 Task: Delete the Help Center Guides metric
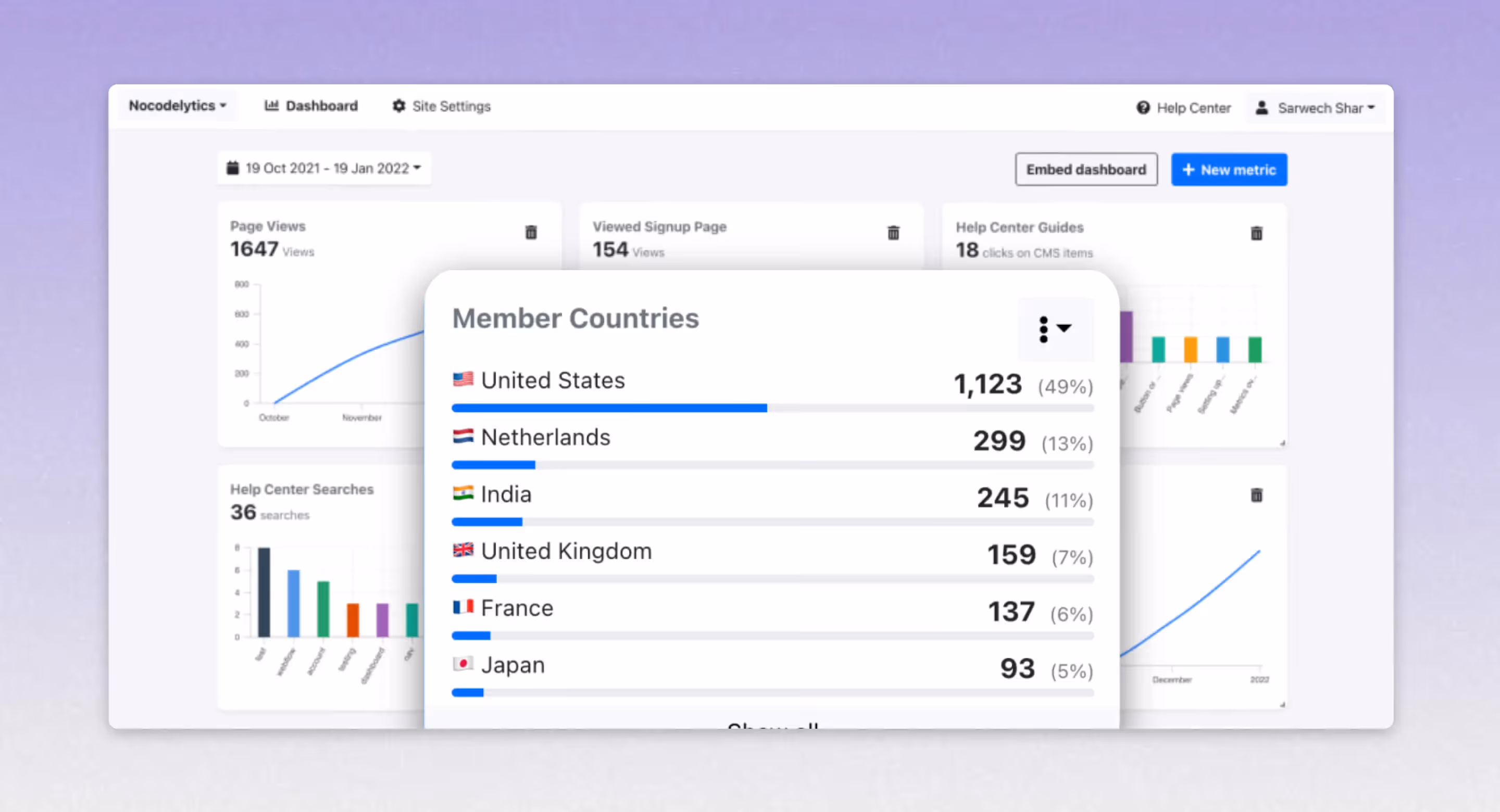coord(1257,233)
